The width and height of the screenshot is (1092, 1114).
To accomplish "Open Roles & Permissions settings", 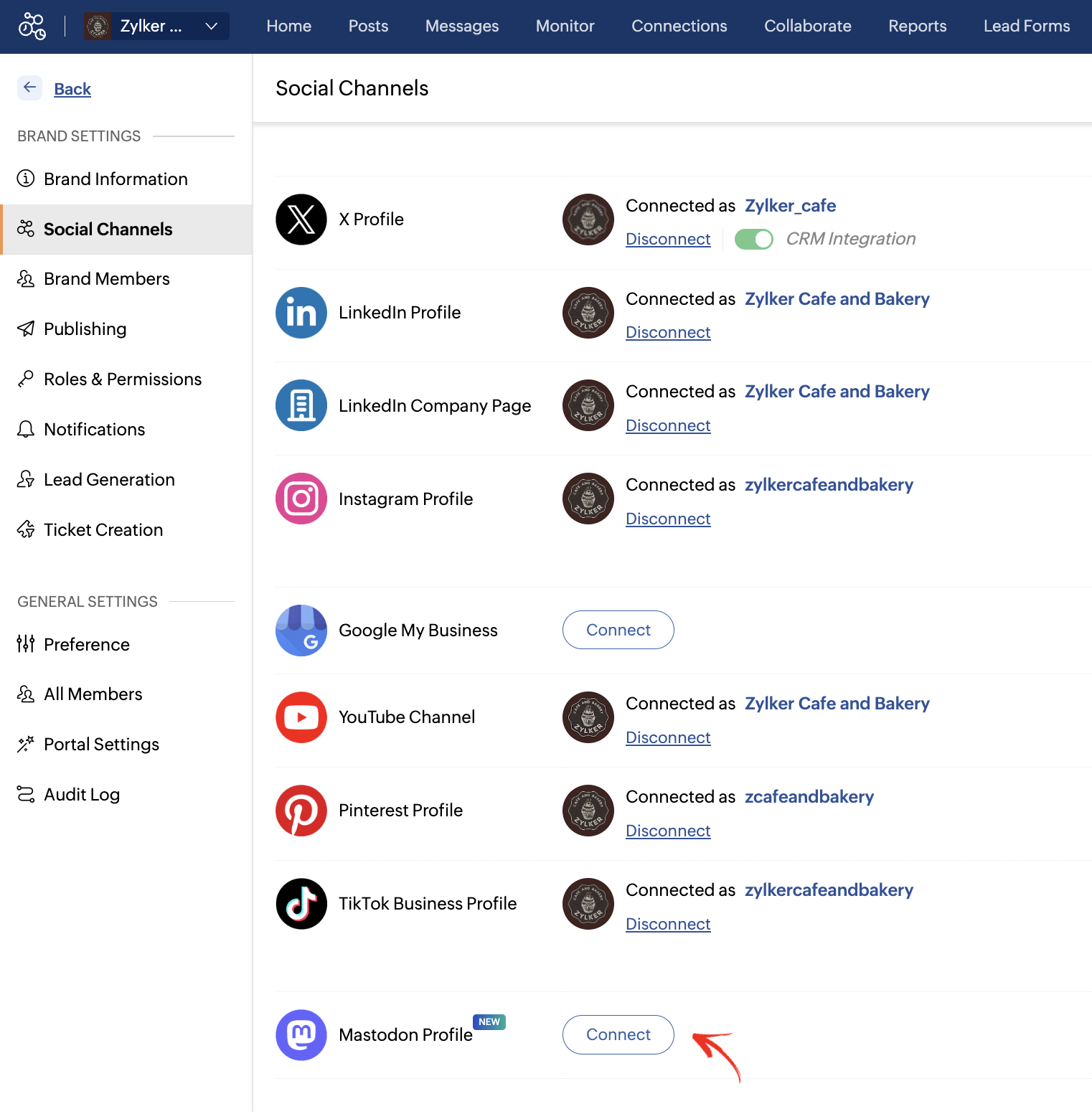I will coord(123,379).
